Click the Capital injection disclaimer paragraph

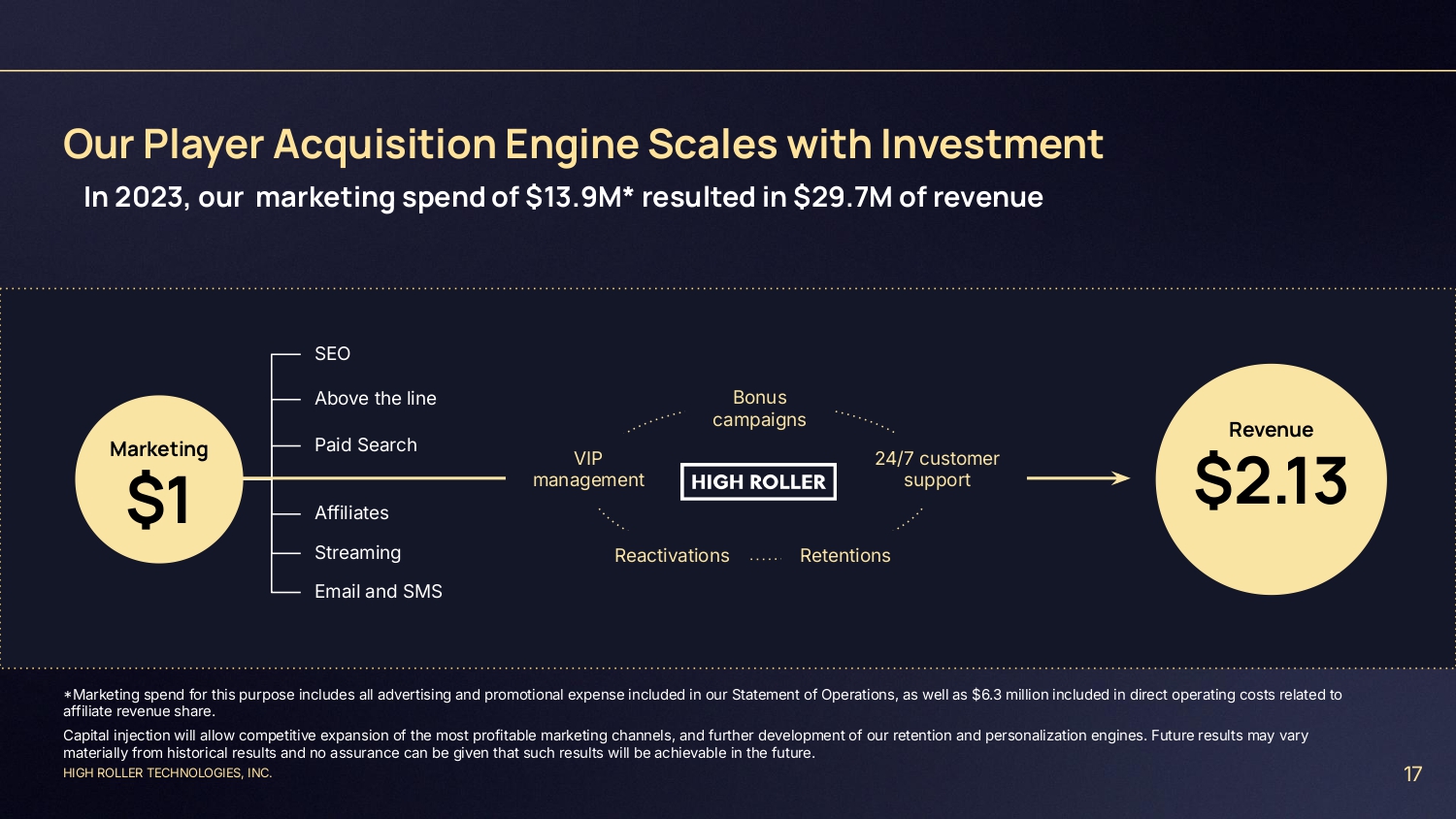click(x=679, y=744)
